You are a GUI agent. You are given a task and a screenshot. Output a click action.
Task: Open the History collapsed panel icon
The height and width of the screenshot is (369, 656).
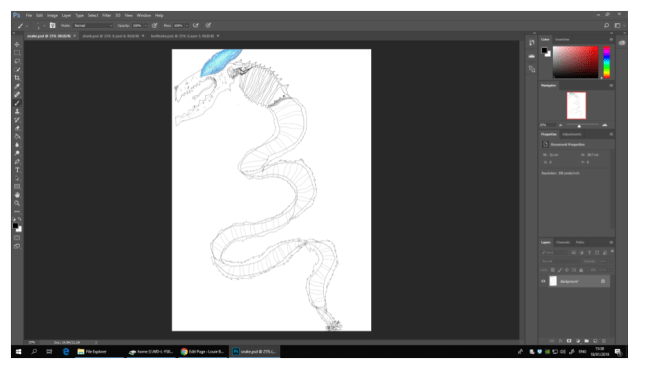point(532,43)
